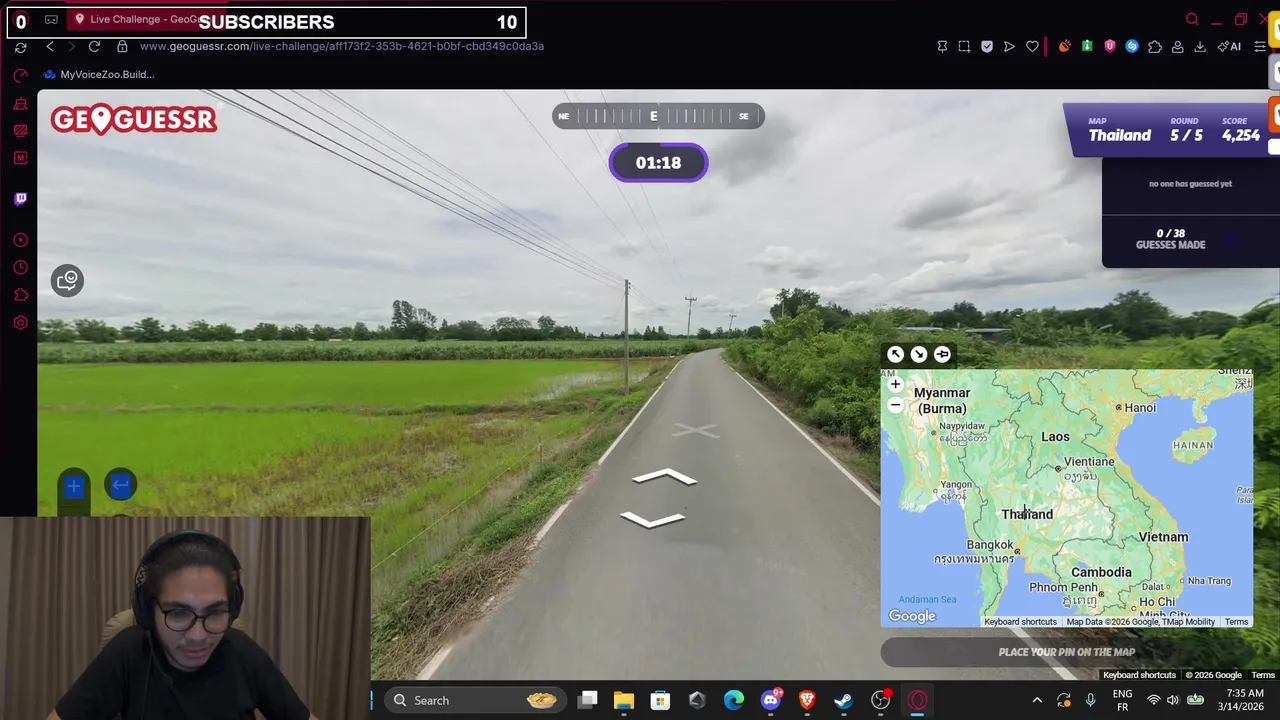Zoom in on the guess map
Viewport: 1280px width, 720px height.
click(895, 384)
